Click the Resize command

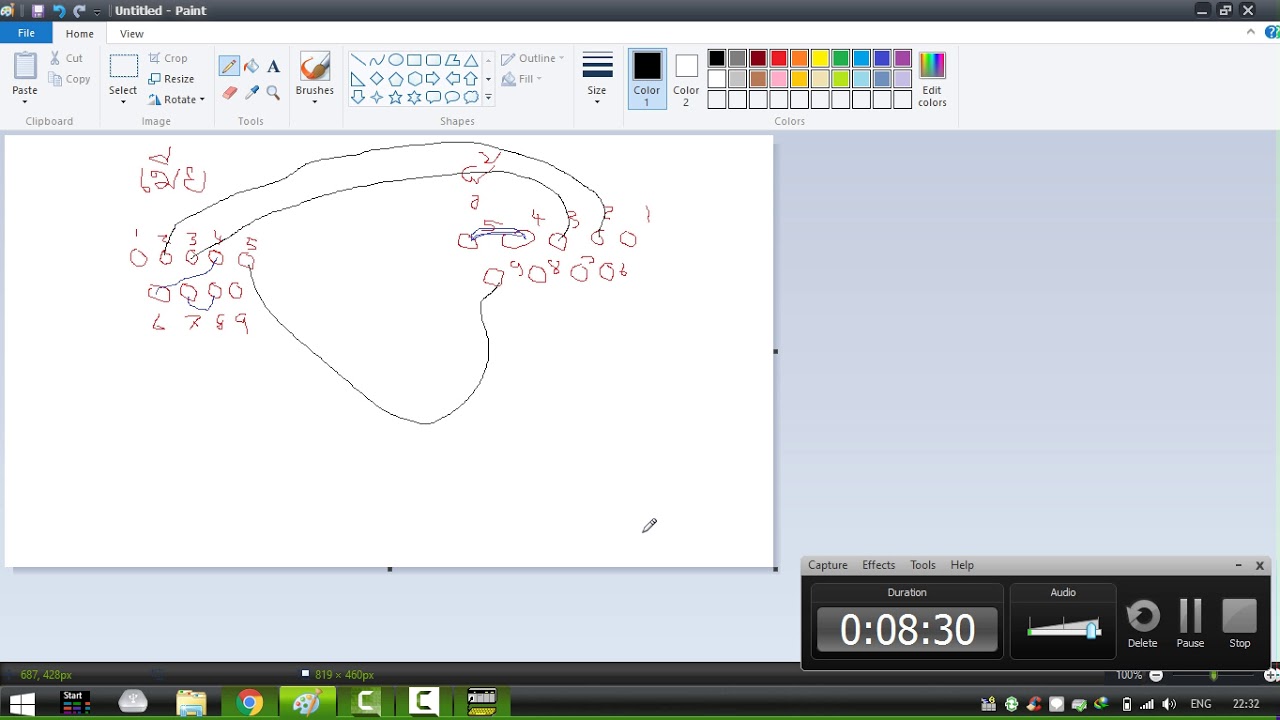[x=171, y=79]
